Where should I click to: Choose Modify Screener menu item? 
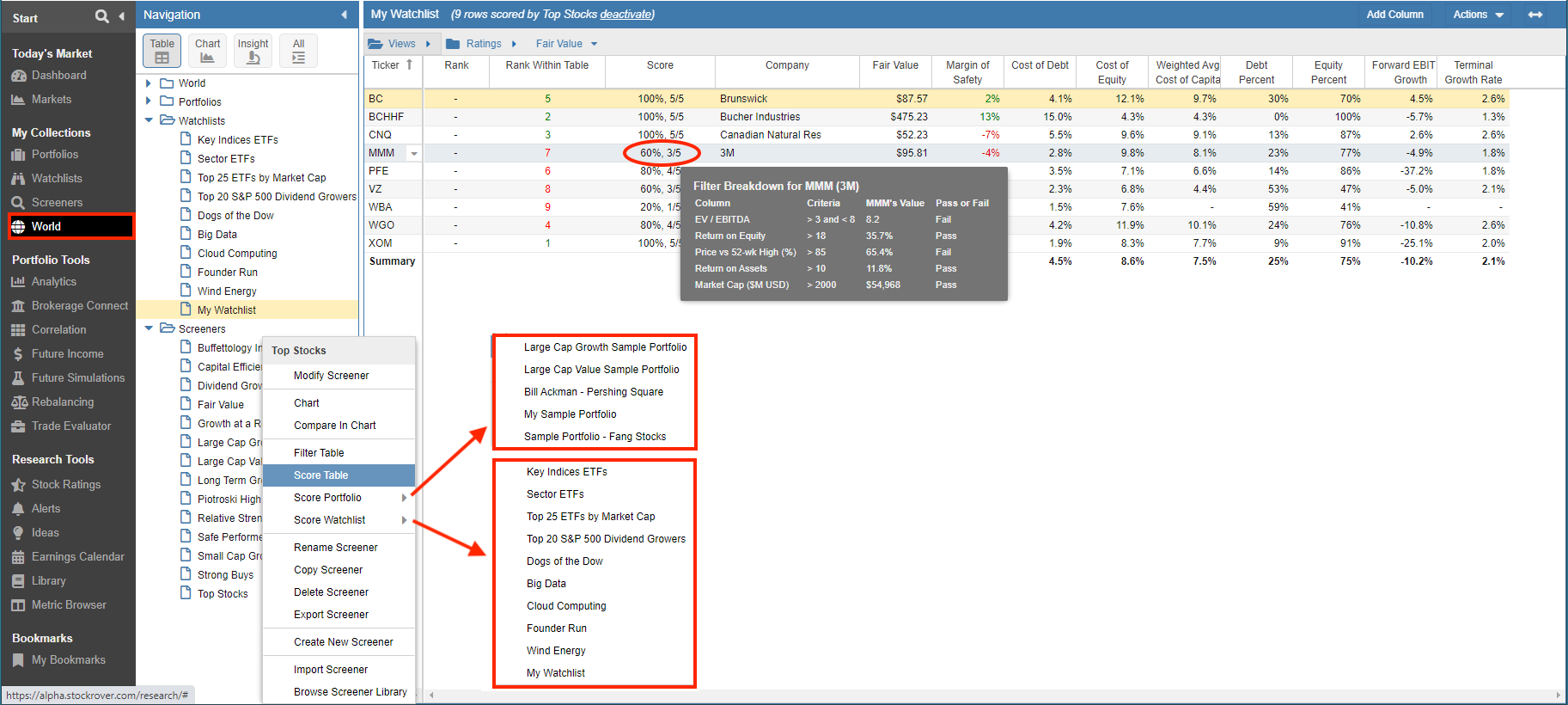click(x=339, y=376)
